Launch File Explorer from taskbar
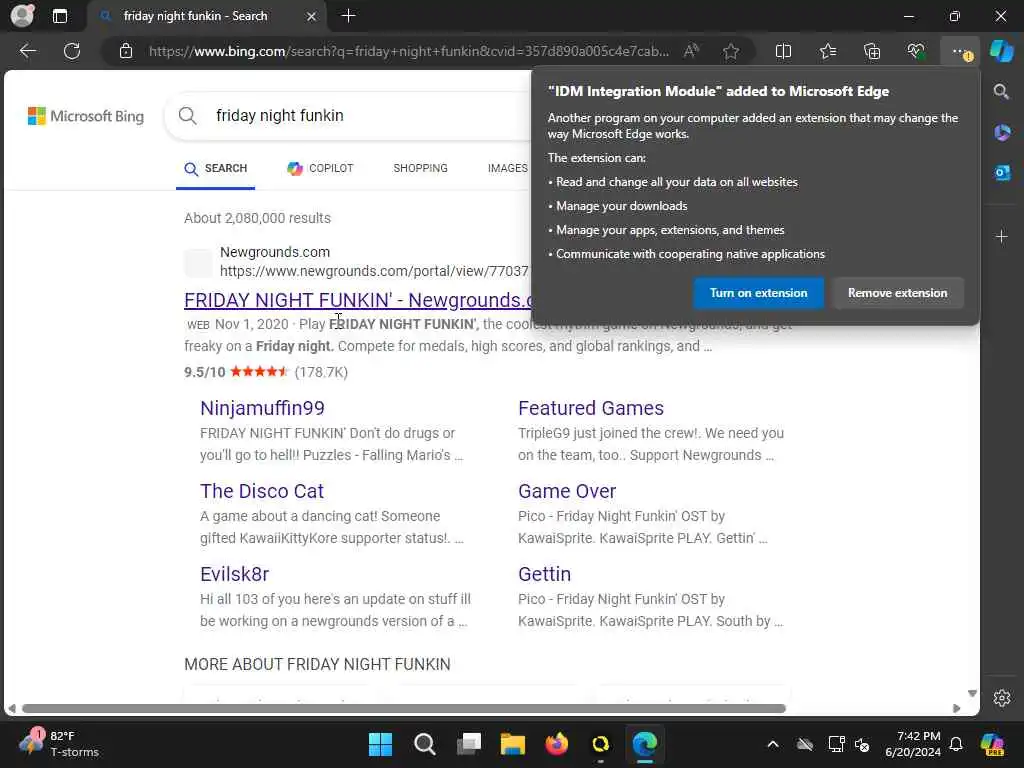The width and height of the screenshot is (1024, 768). (x=513, y=744)
